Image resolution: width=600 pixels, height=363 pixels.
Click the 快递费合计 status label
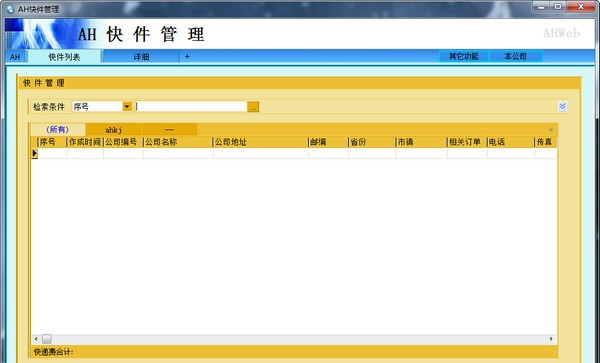(x=53, y=352)
